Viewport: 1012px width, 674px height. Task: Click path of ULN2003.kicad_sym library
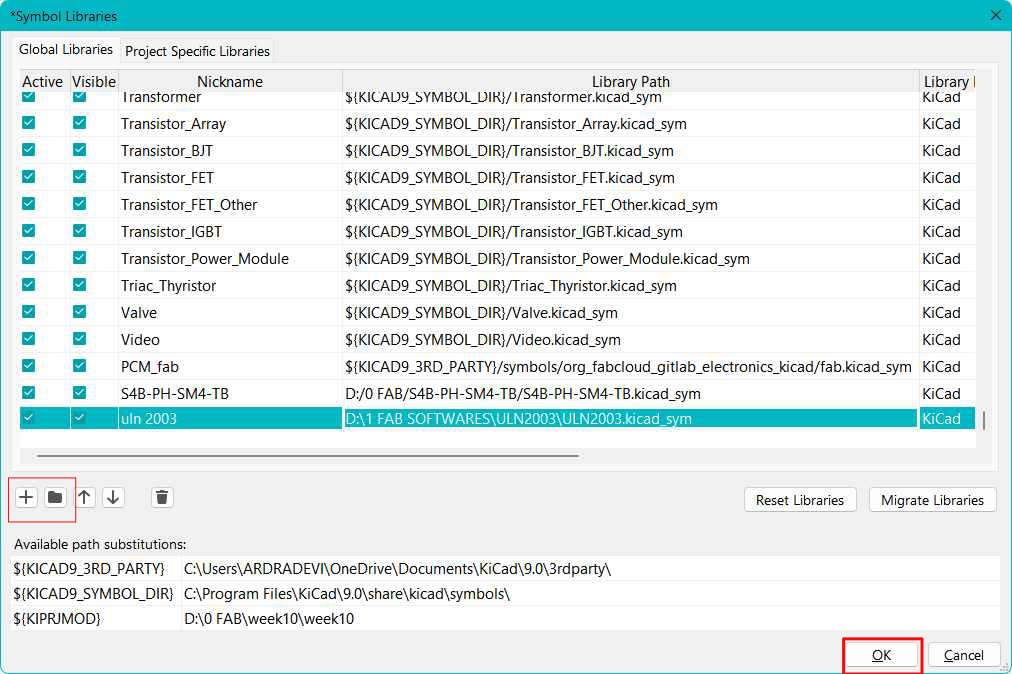[x=631, y=418]
